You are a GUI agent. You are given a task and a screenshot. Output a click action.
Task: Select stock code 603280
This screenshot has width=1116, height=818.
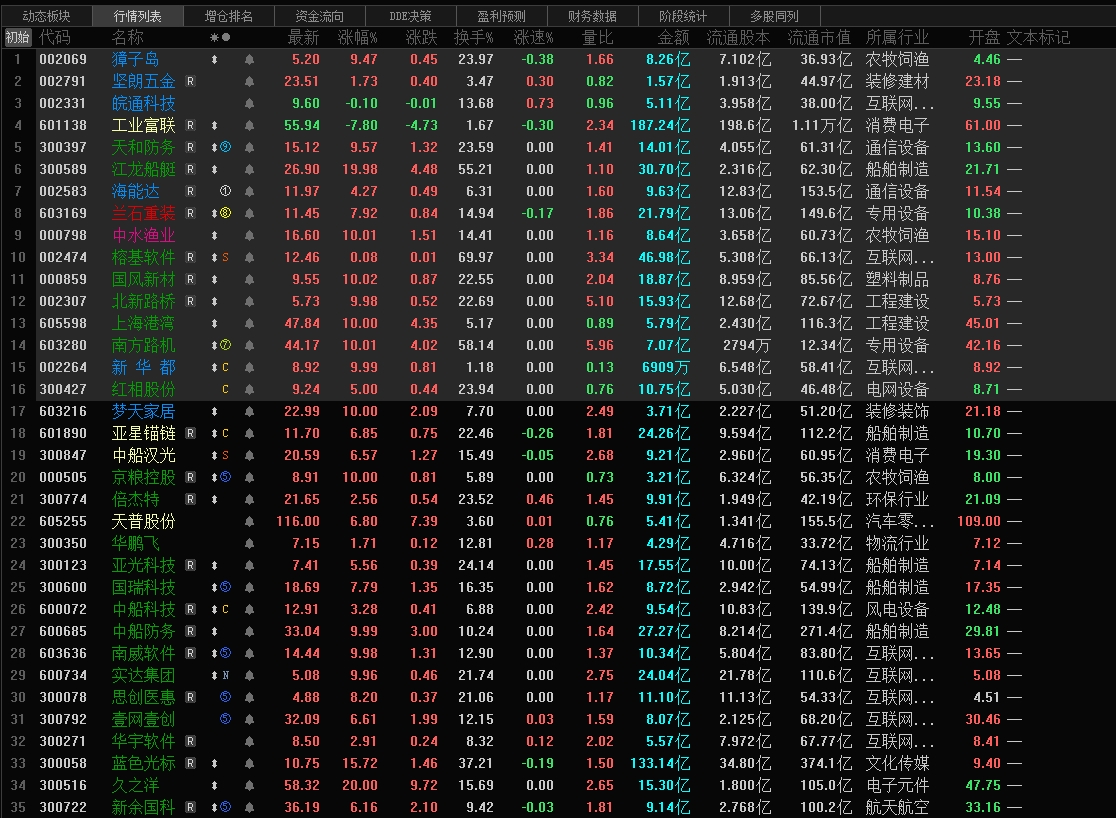pyautogui.click(x=63, y=345)
